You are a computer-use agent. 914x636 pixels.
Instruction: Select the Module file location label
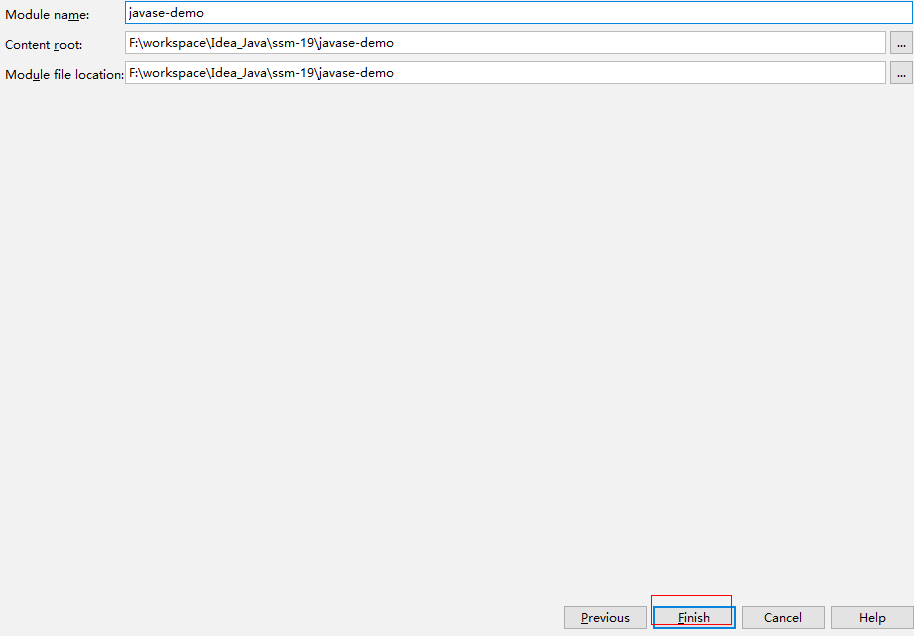click(64, 75)
